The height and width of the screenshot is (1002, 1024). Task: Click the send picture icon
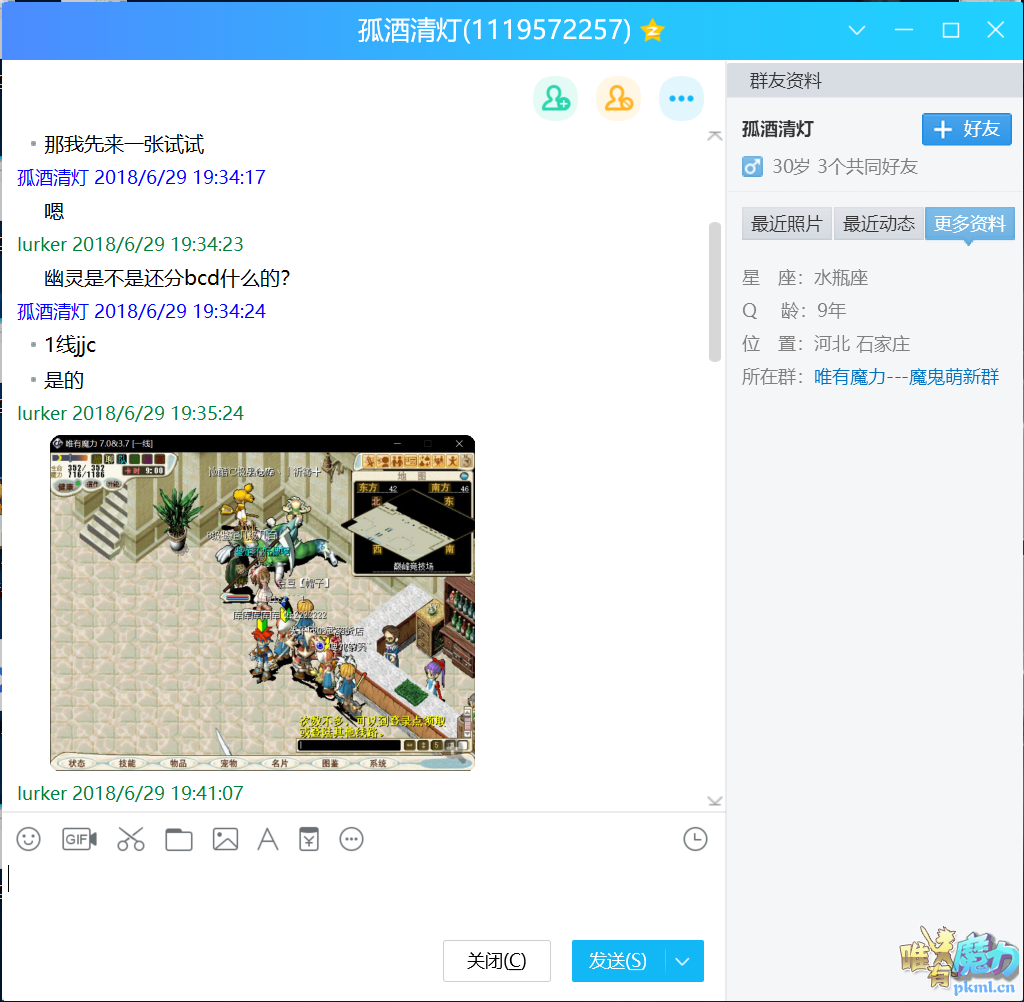click(x=225, y=839)
